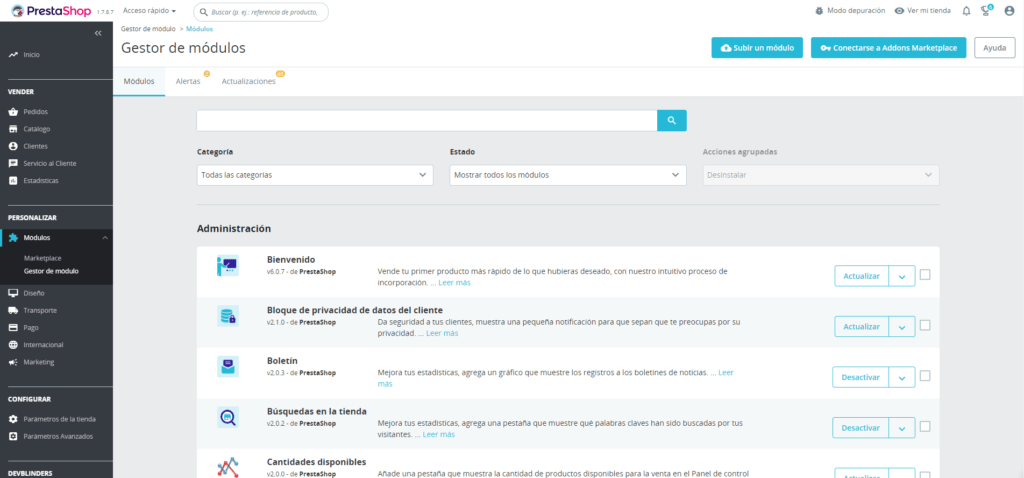Click the Transporte truck icon
Screen dimensions: 1024x478
coord(13,310)
